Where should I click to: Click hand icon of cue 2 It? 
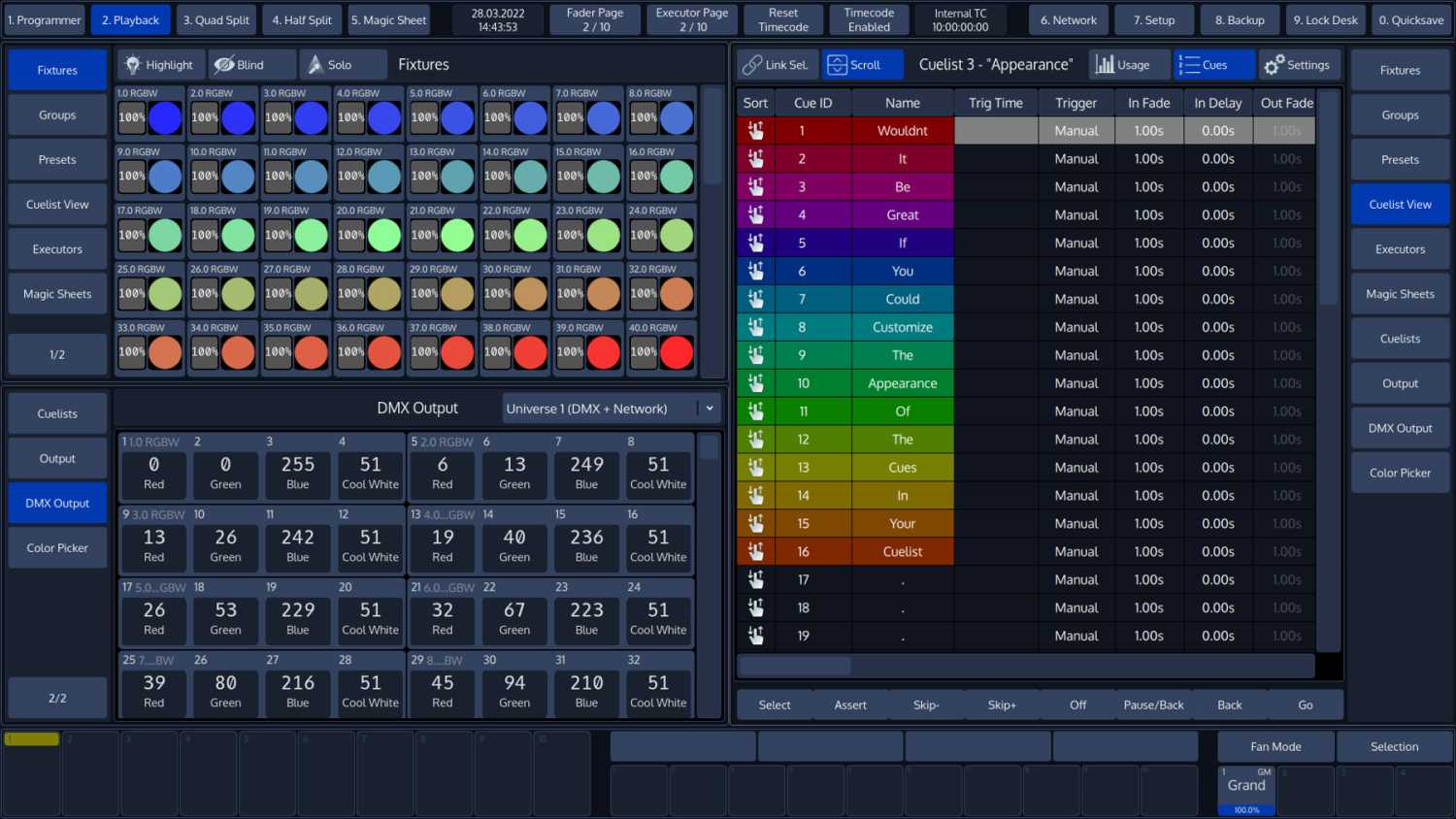(x=755, y=159)
